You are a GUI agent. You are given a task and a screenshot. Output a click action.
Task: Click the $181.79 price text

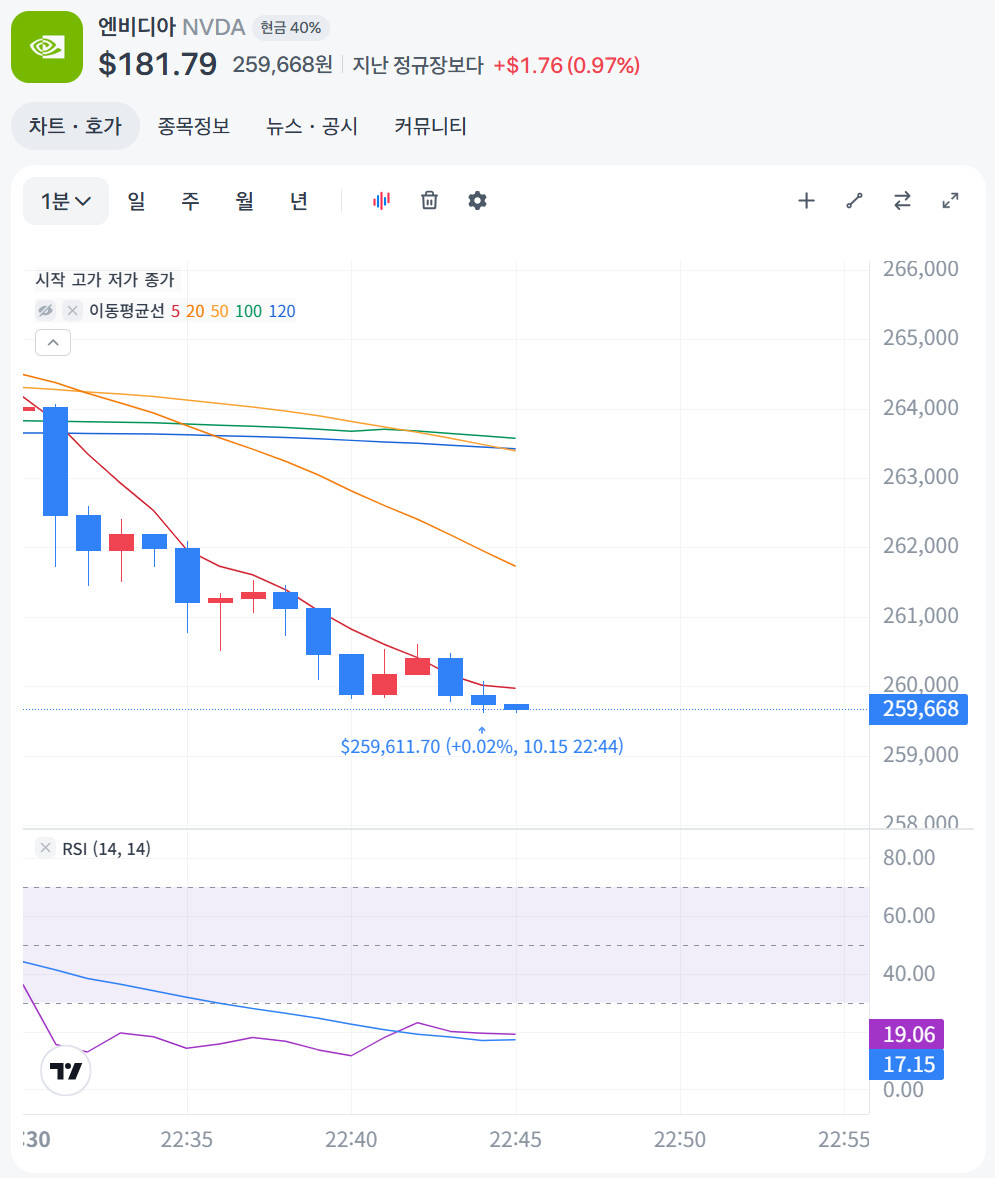pyautogui.click(x=158, y=64)
